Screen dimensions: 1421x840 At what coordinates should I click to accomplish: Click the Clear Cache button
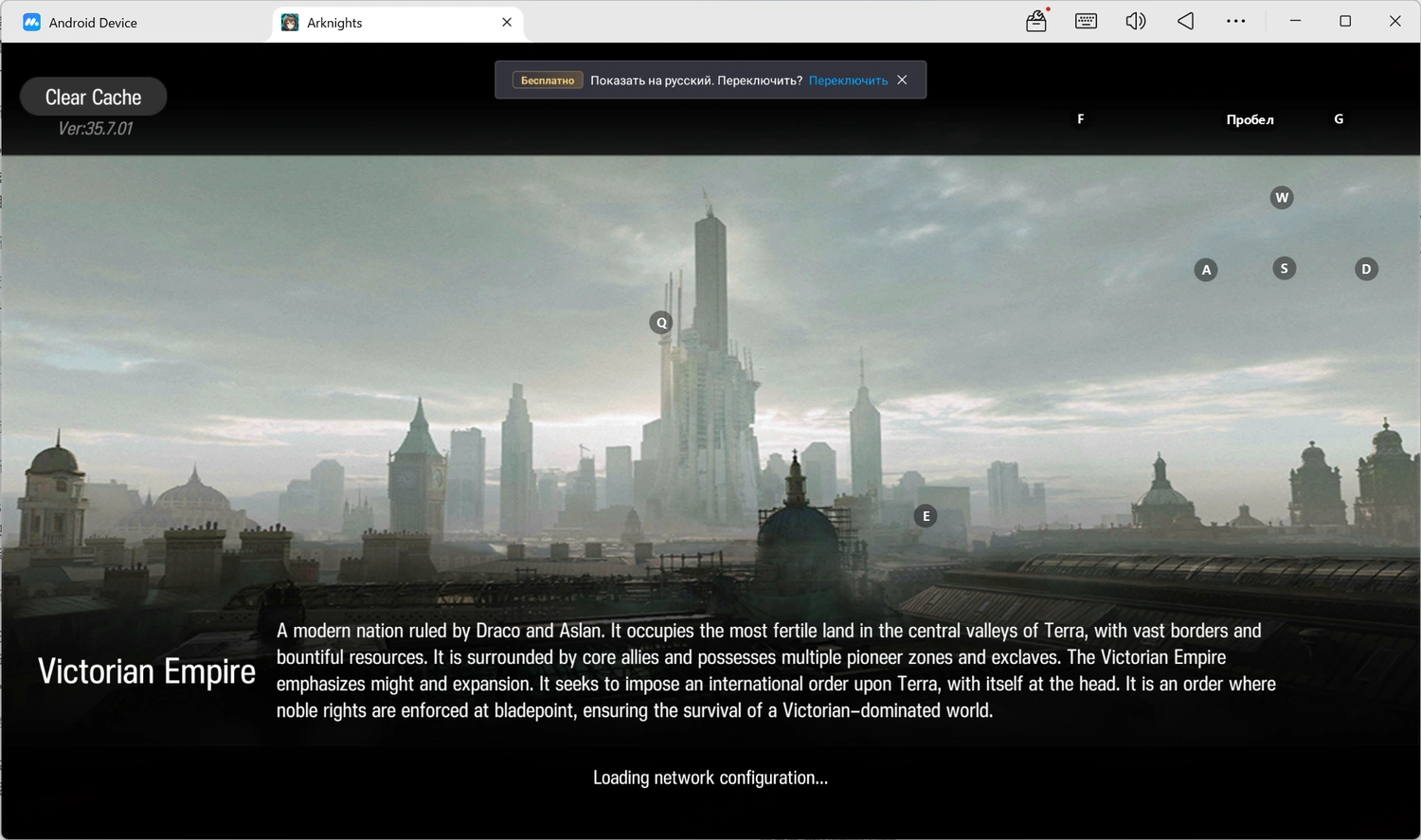pyautogui.click(x=94, y=97)
